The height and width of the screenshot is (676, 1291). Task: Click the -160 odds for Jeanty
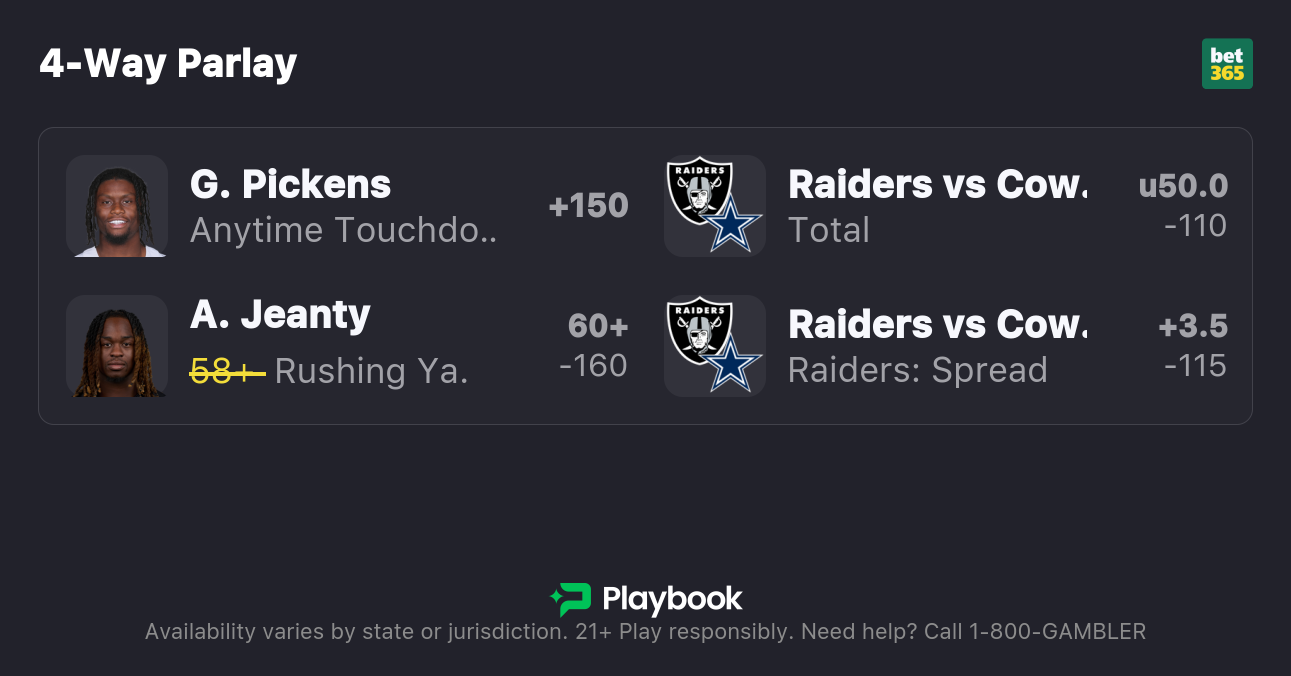[593, 366]
